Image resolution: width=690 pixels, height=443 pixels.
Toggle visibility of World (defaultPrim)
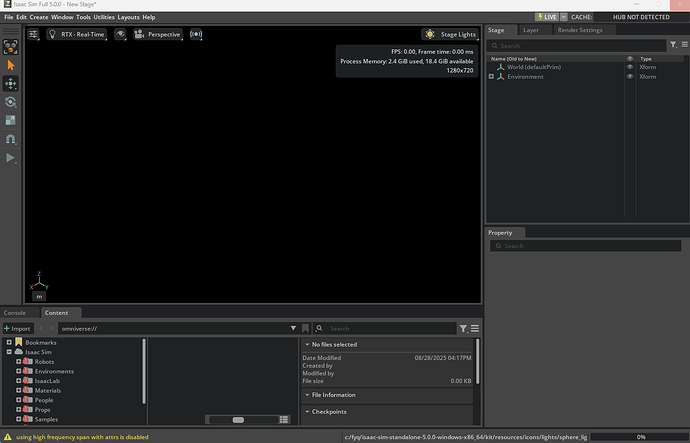point(630,67)
